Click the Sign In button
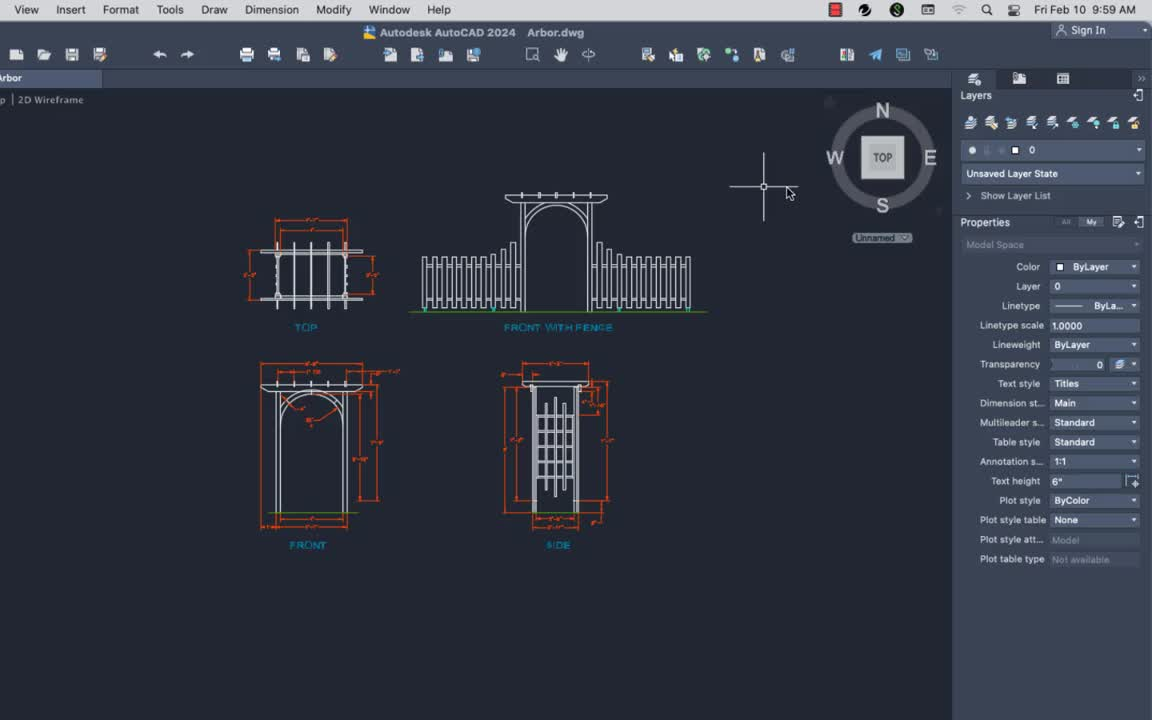 [x=1081, y=30]
